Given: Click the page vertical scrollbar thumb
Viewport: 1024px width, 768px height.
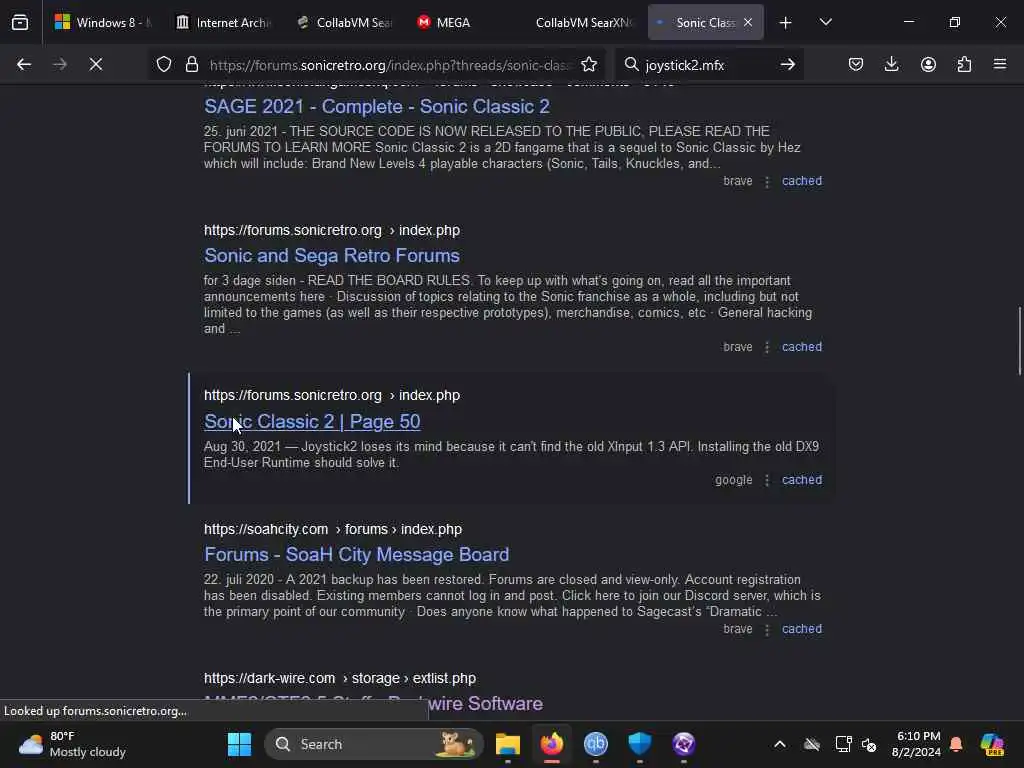Looking at the screenshot, I should [x=1019, y=341].
